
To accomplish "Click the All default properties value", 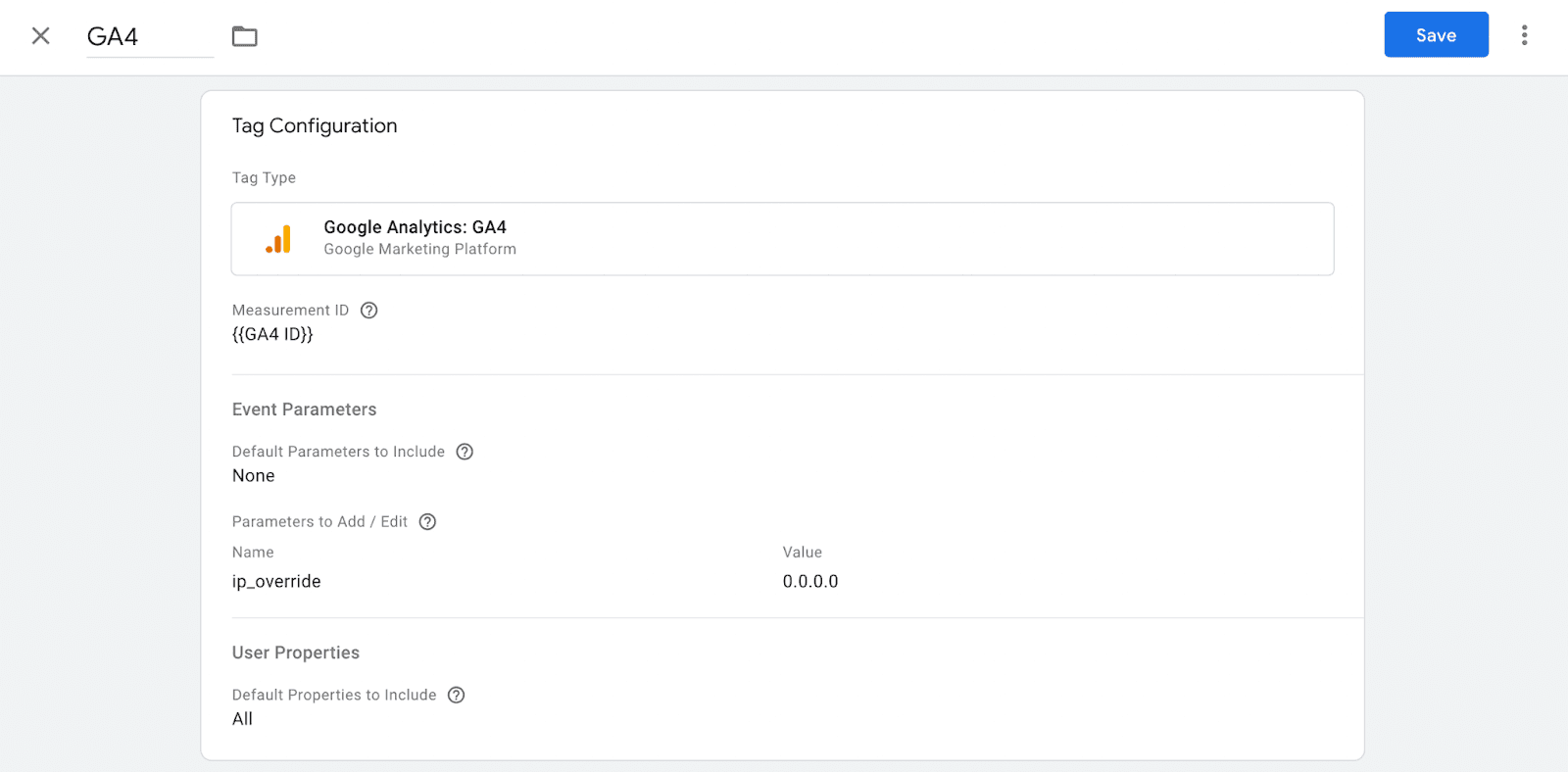I will (242, 719).
